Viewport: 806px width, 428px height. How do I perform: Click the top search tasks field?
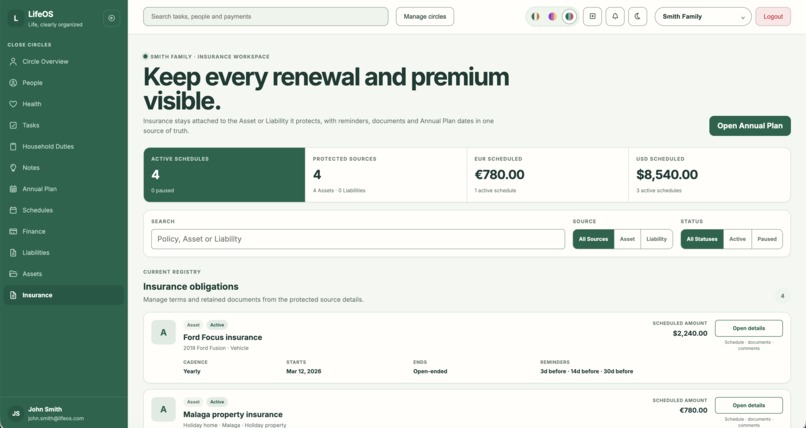click(266, 16)
